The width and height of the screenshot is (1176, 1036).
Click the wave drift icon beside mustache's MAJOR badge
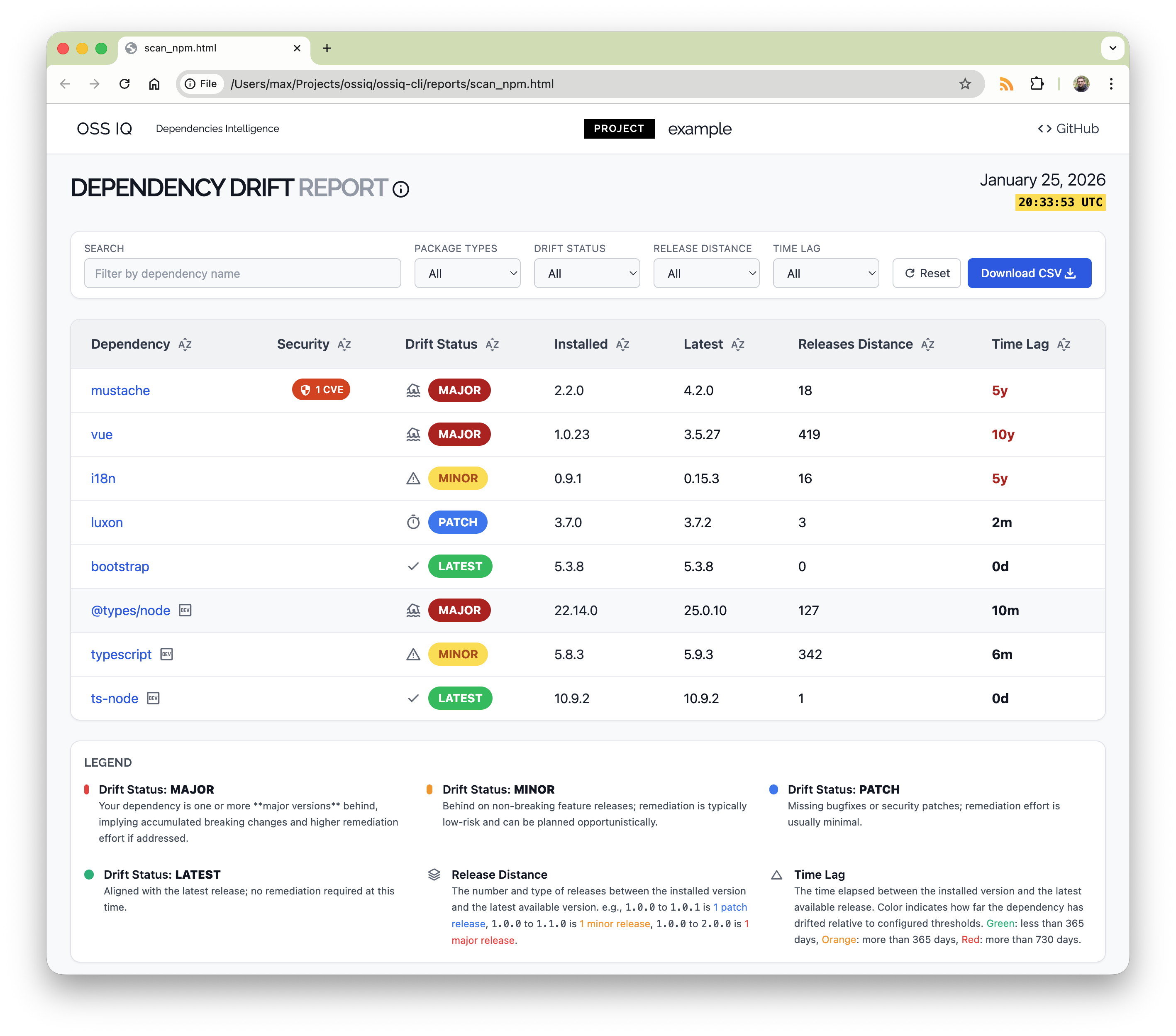point(413,390)
